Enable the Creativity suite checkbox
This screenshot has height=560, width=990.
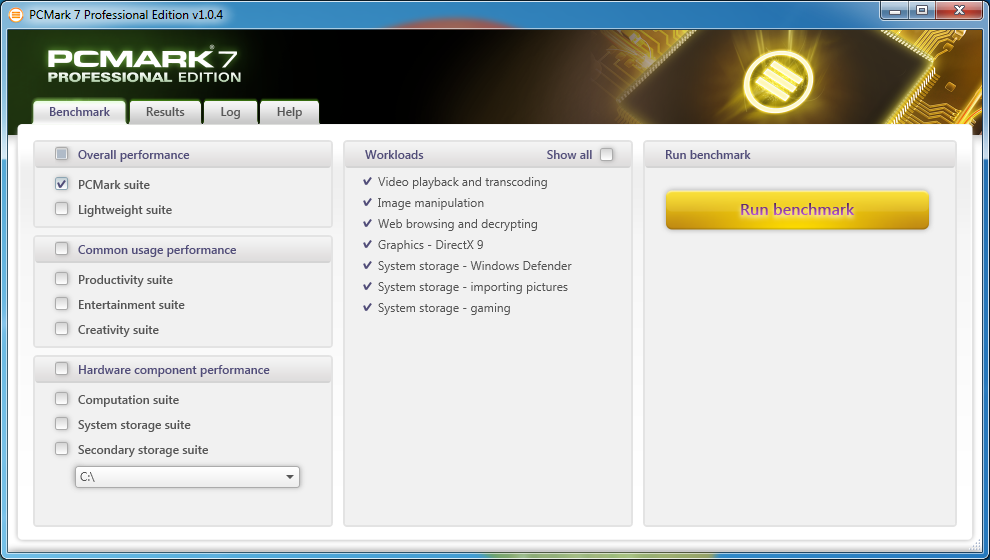point(61,329)
